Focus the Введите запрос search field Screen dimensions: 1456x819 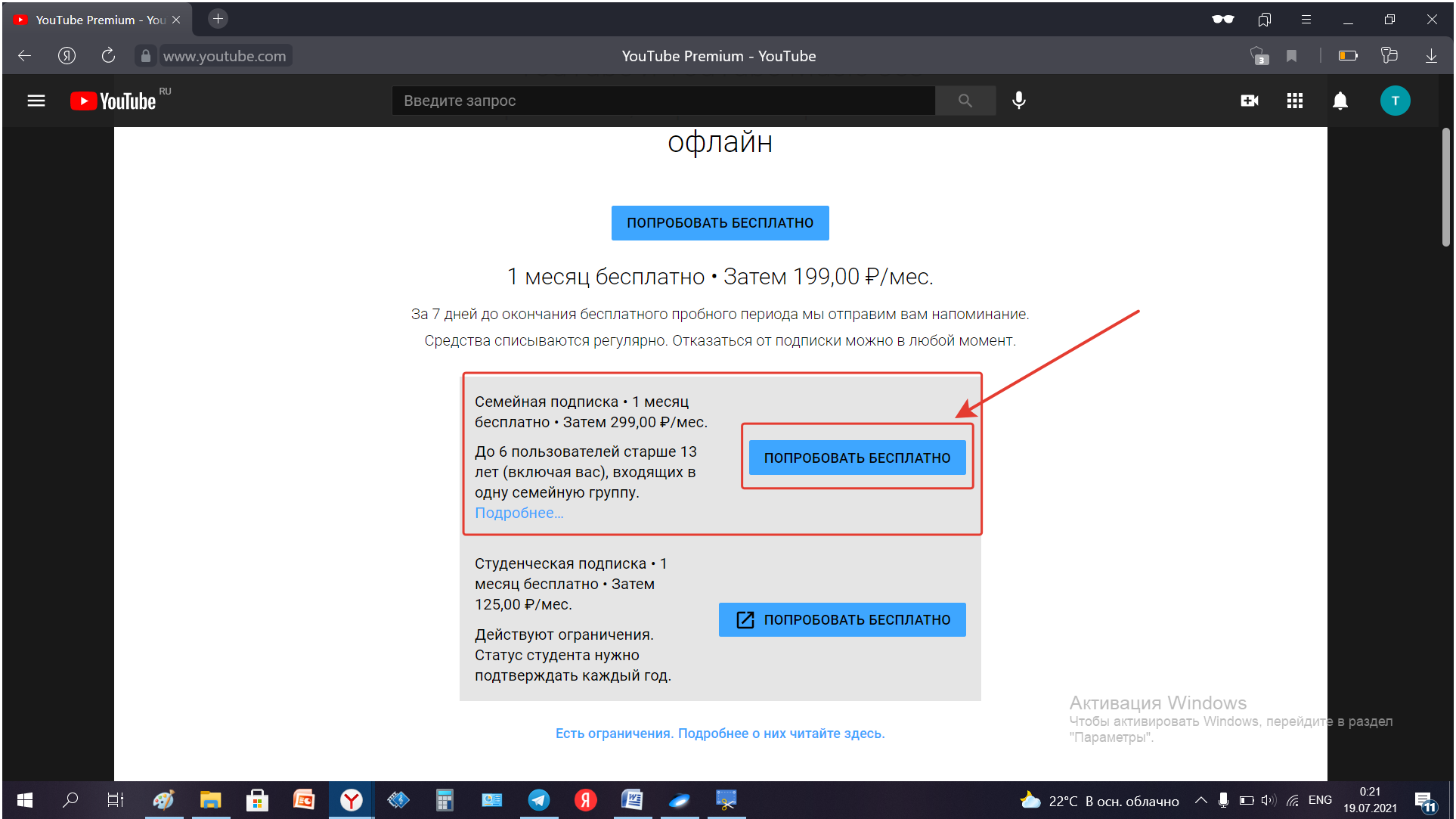pyautogui.click(x=662, y=101)
